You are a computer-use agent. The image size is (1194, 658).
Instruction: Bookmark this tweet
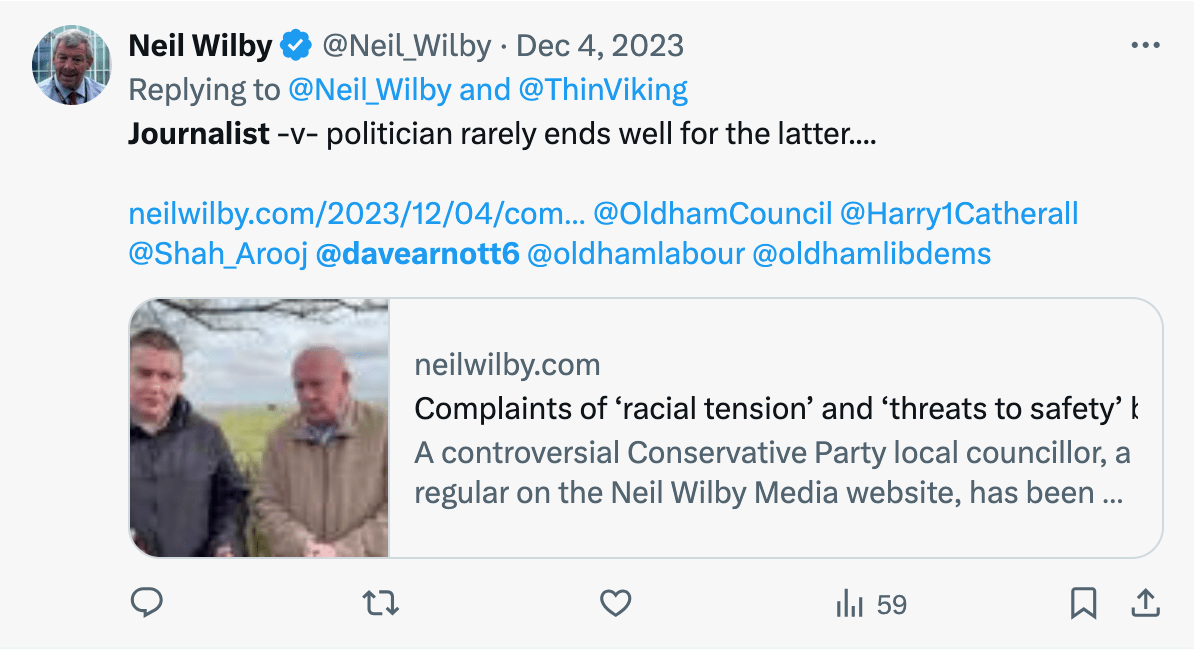click(x=1083, y=602)
